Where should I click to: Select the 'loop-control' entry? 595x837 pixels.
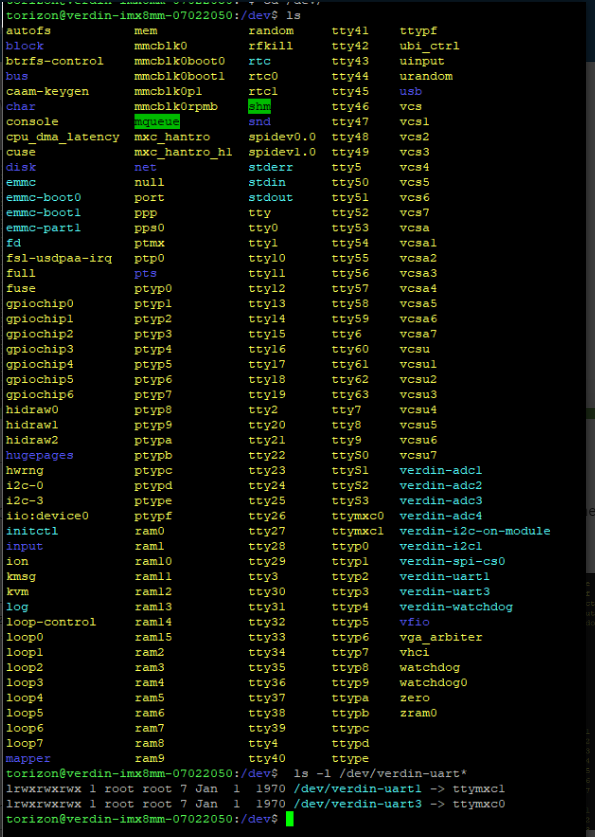pos(51,622)
